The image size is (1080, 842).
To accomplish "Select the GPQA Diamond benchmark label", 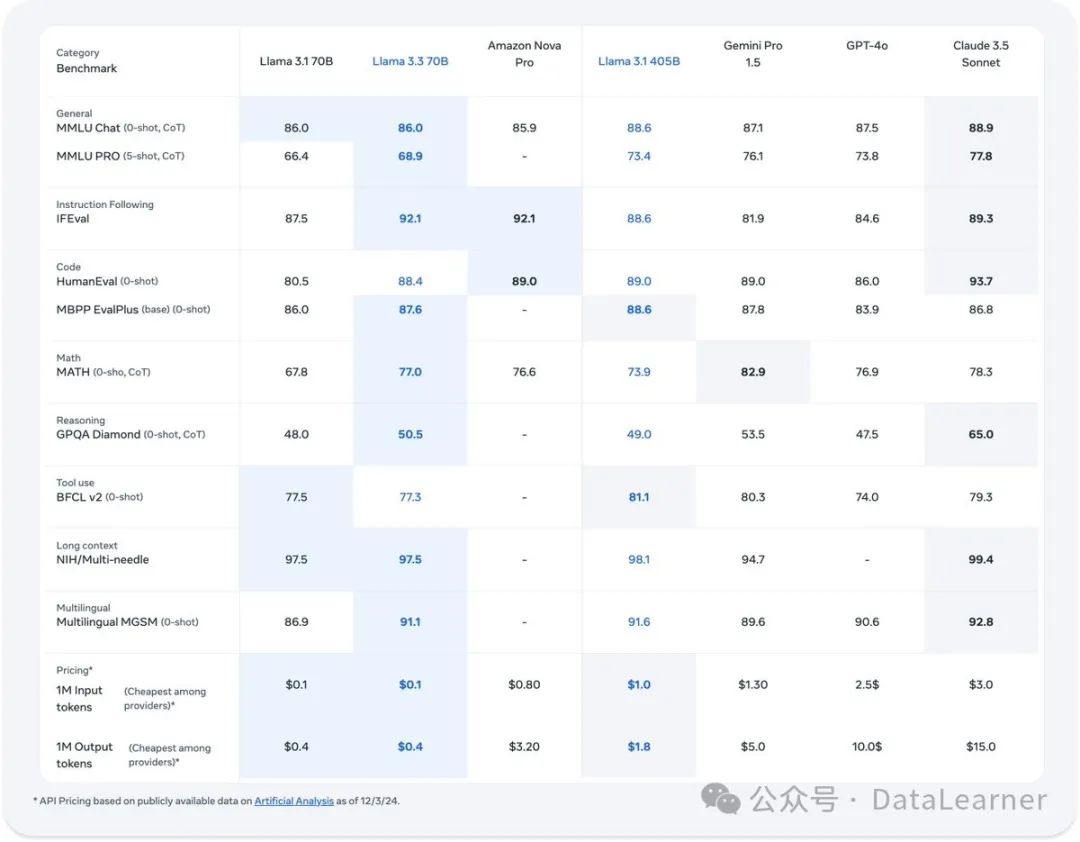I will click(x=130, y=435).
